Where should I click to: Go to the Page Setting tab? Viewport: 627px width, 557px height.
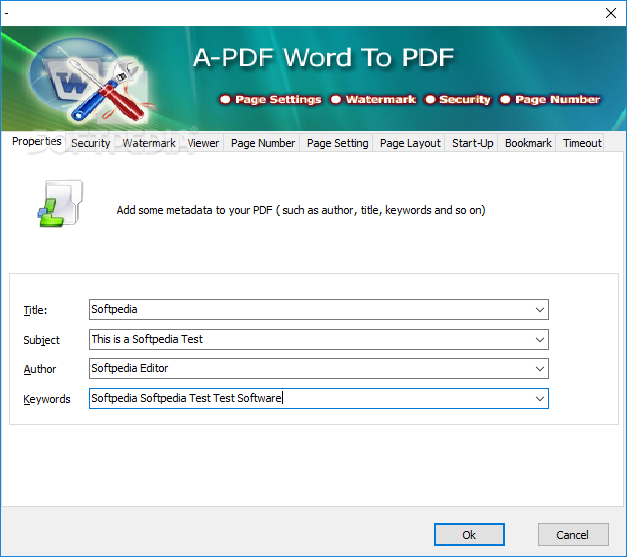[x=337, y=143]
